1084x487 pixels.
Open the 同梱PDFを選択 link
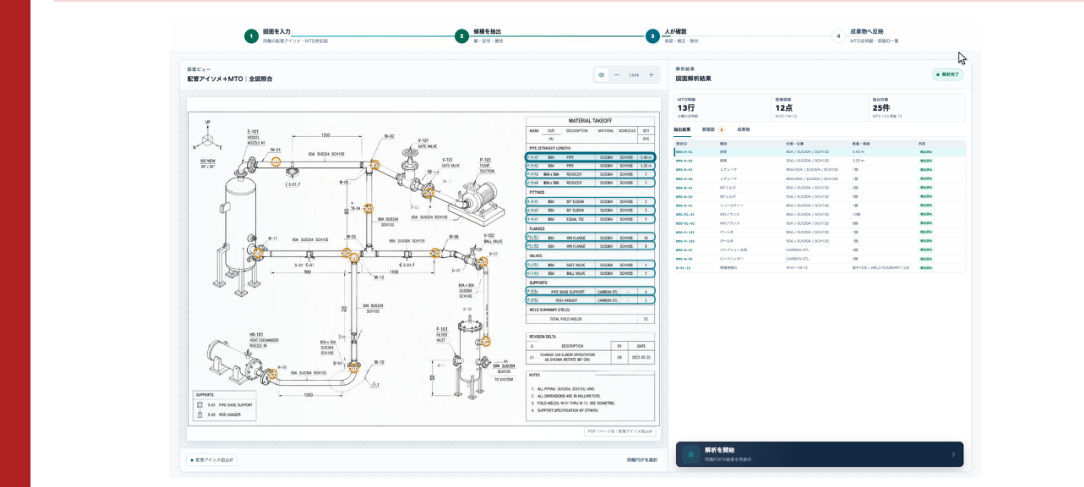point(642,460)
